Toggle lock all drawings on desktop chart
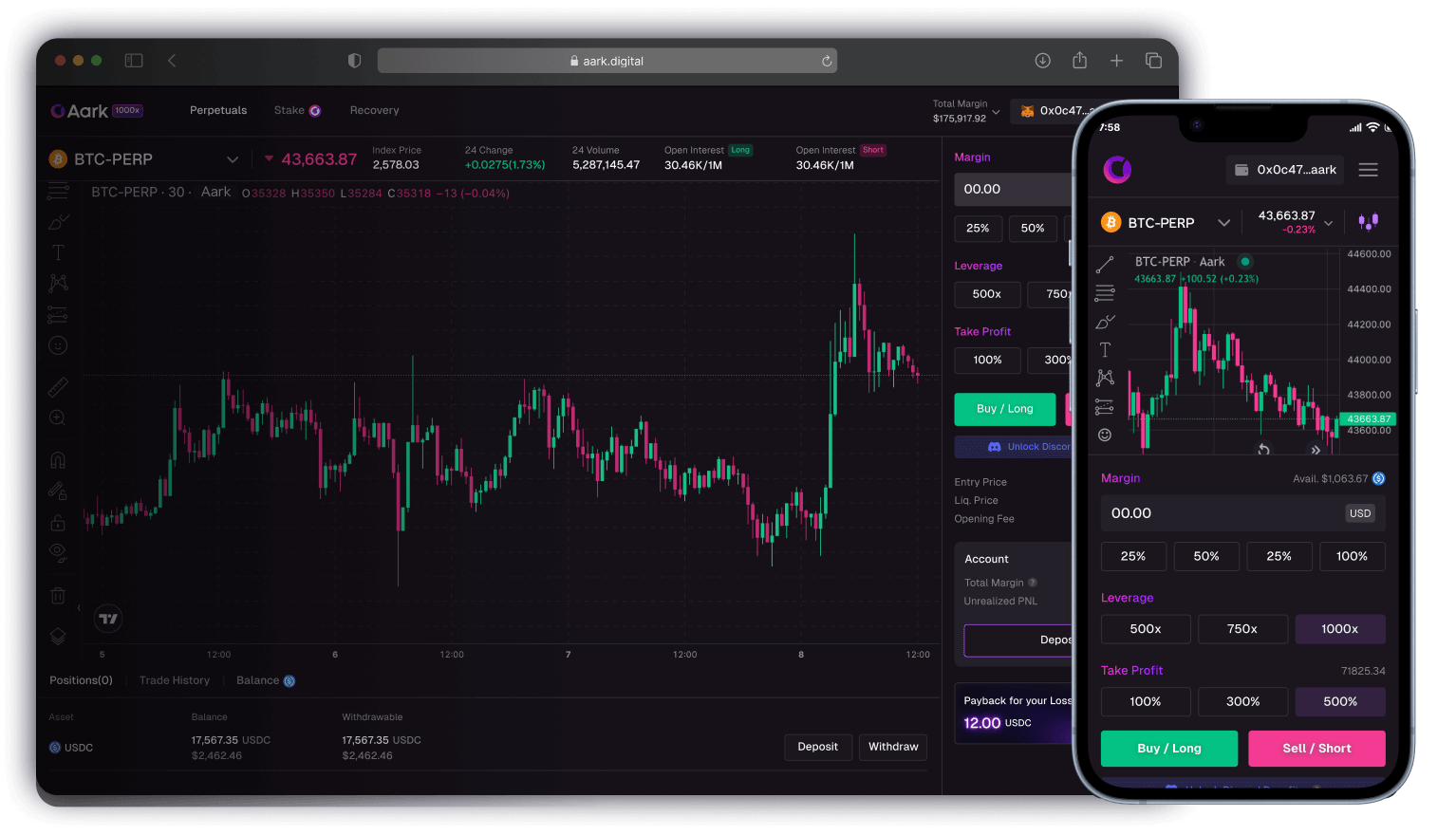This screenshot has width=1456, height=835. point(58,523)
